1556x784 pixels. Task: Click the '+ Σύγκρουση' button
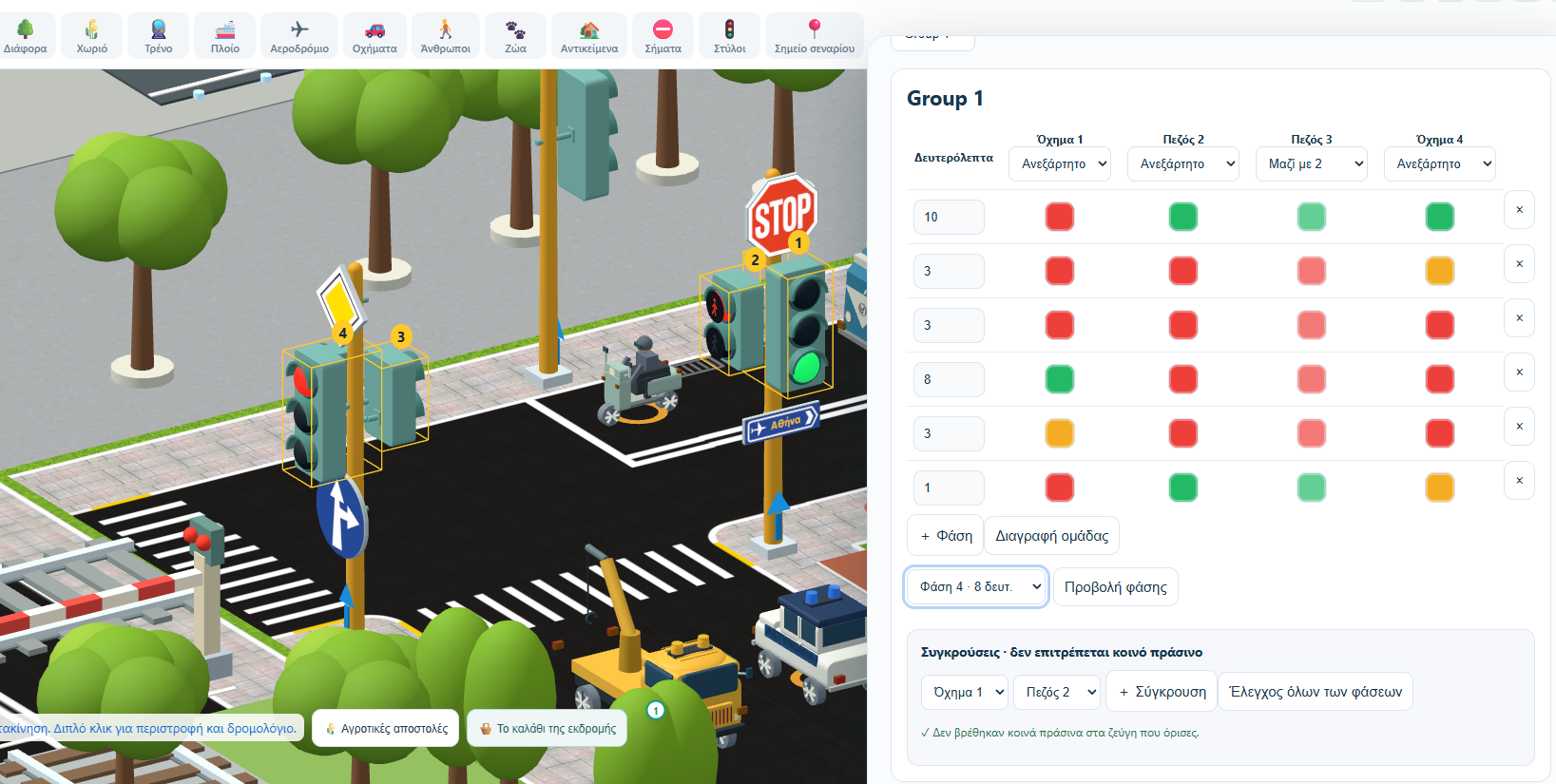pyautogui.click(x=1162, y=692)
